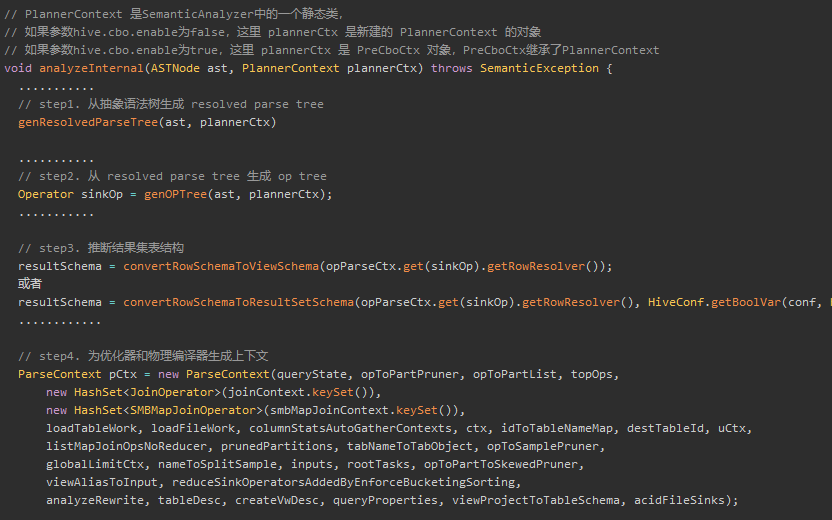Click the step1 comment line
832x520 pixels.
click(170, 104)
